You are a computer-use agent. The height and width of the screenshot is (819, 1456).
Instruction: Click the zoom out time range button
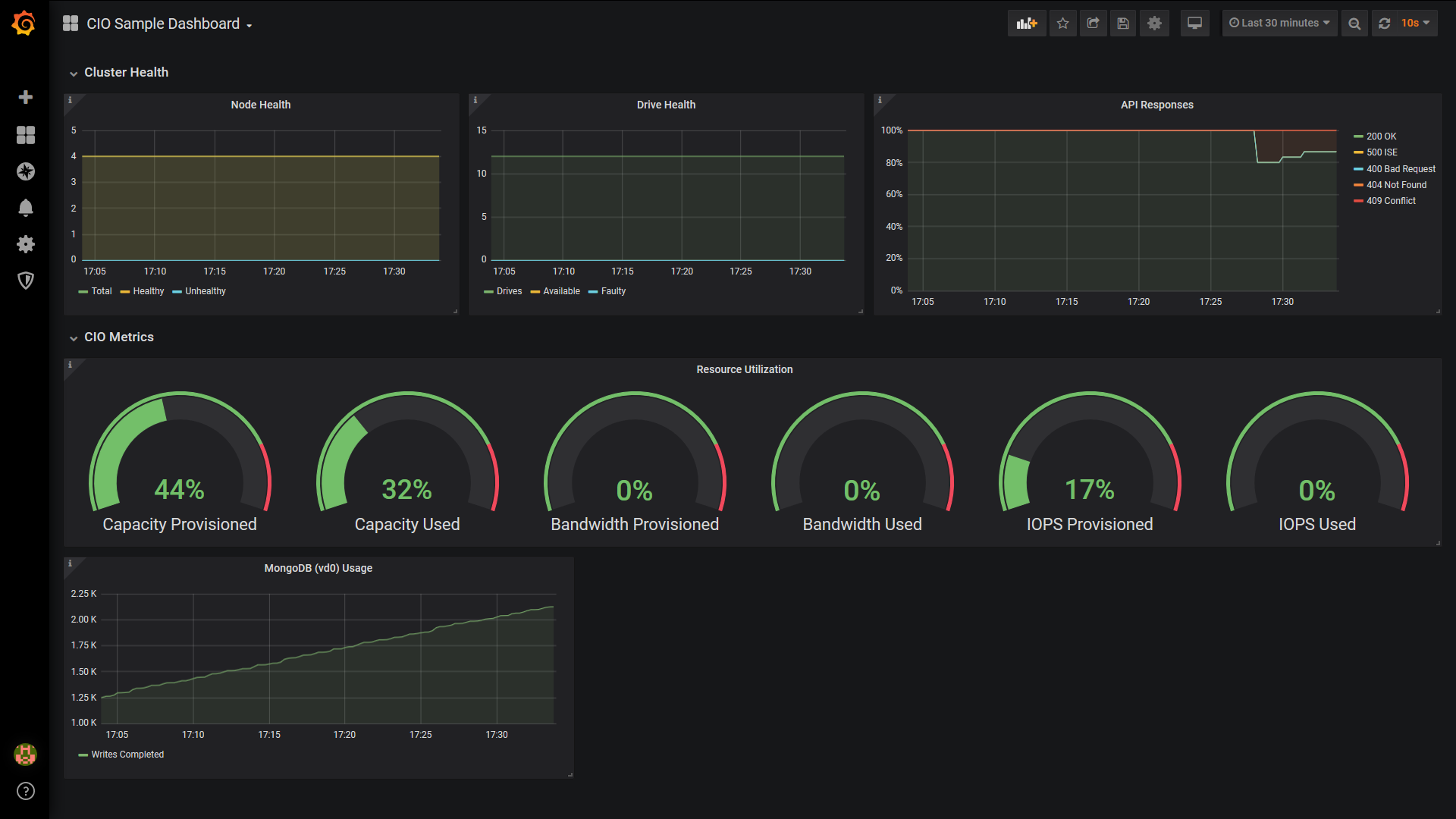coord(1354,24)
